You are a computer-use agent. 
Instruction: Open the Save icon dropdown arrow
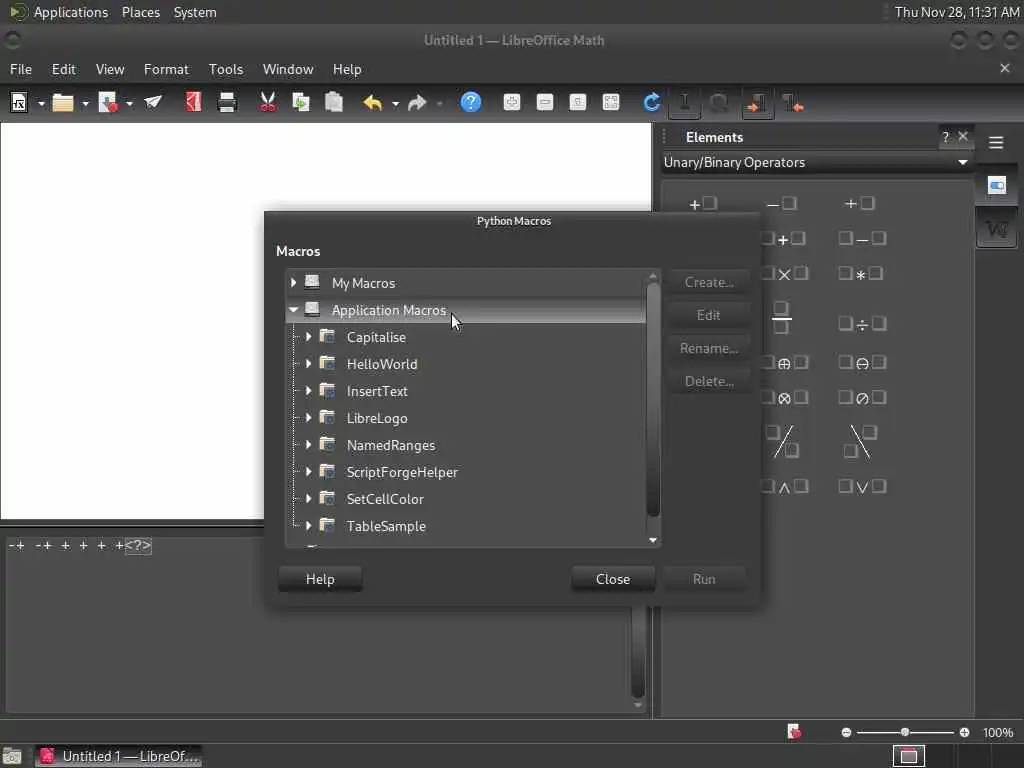129,103
